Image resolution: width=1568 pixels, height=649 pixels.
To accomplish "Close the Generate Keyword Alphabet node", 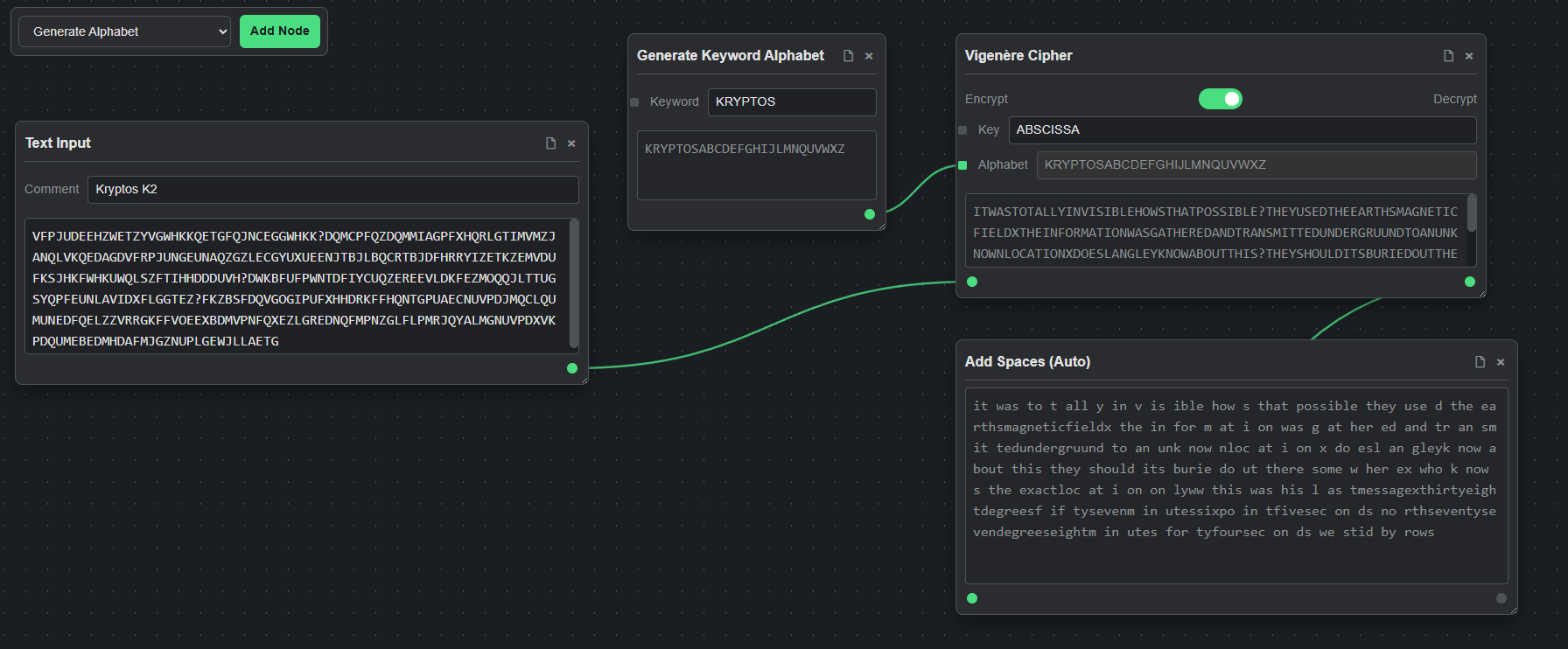I will [869, 56].
